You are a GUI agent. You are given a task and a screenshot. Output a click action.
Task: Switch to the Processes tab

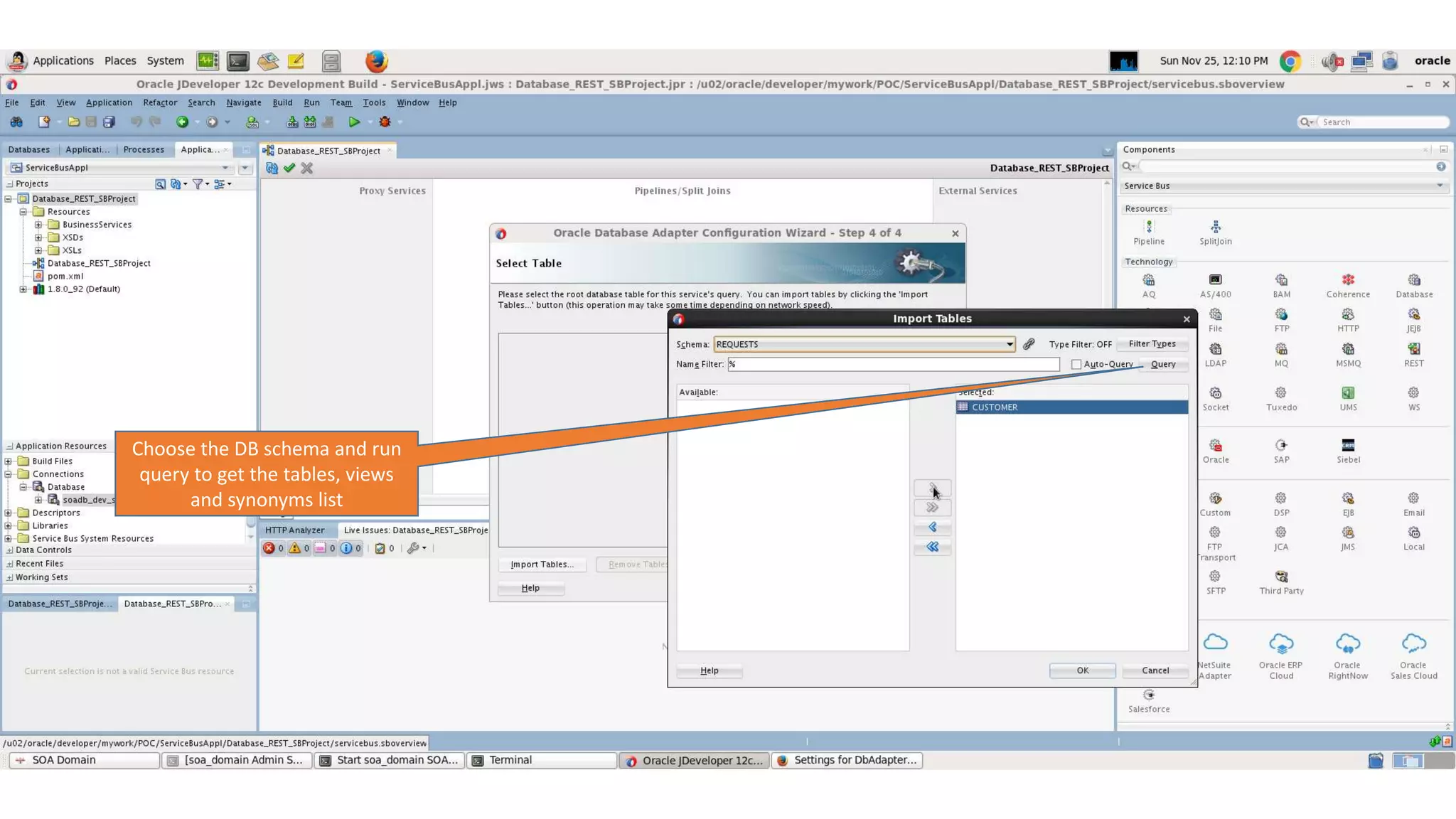[144, 150]
